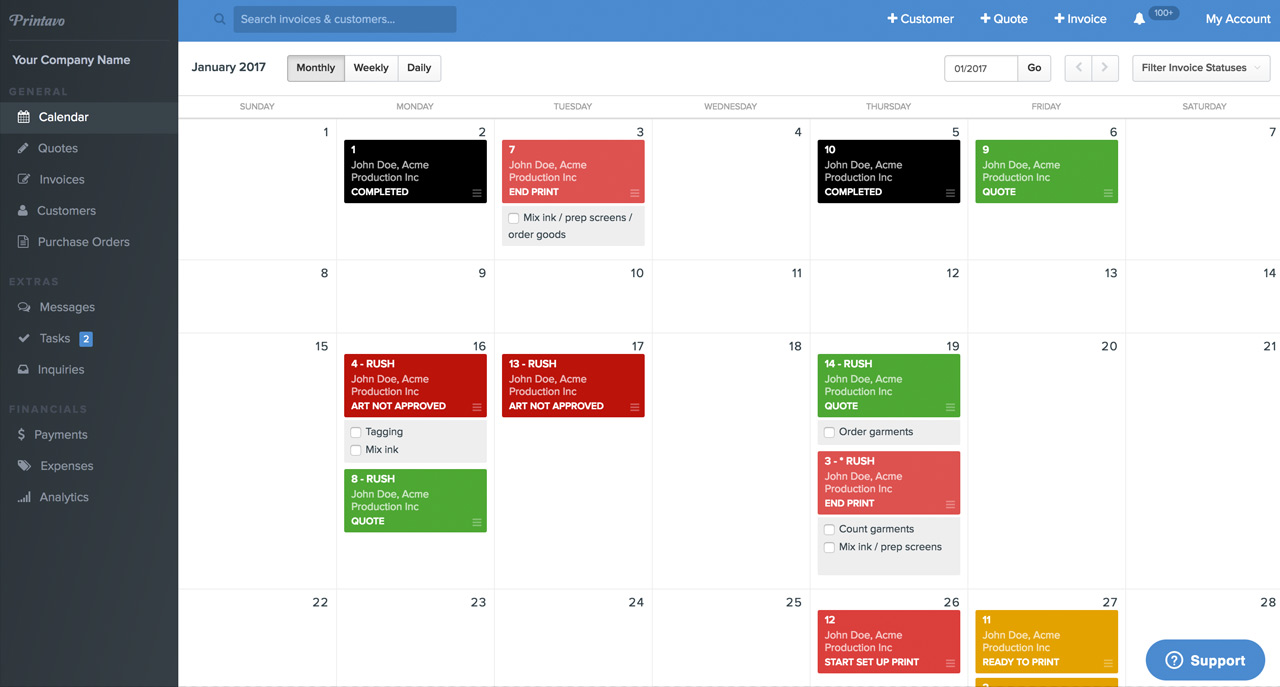Viewport: 1280px width, 687px height.
Task: Click the Quotes pencil icon in sidebar
Action: coord(24,148)
